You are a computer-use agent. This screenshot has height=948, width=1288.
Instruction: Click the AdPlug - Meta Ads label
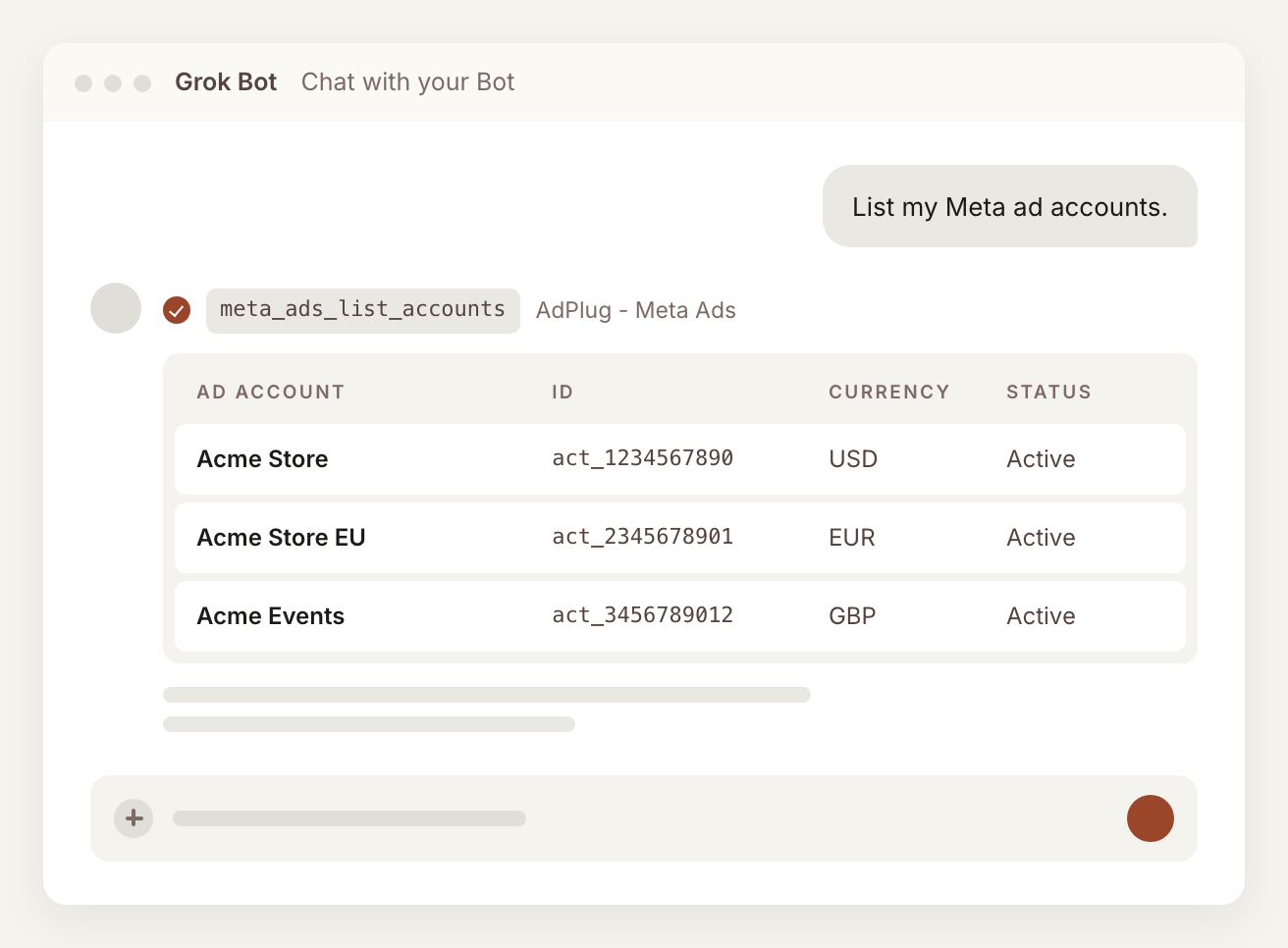(x=636, y=310)
